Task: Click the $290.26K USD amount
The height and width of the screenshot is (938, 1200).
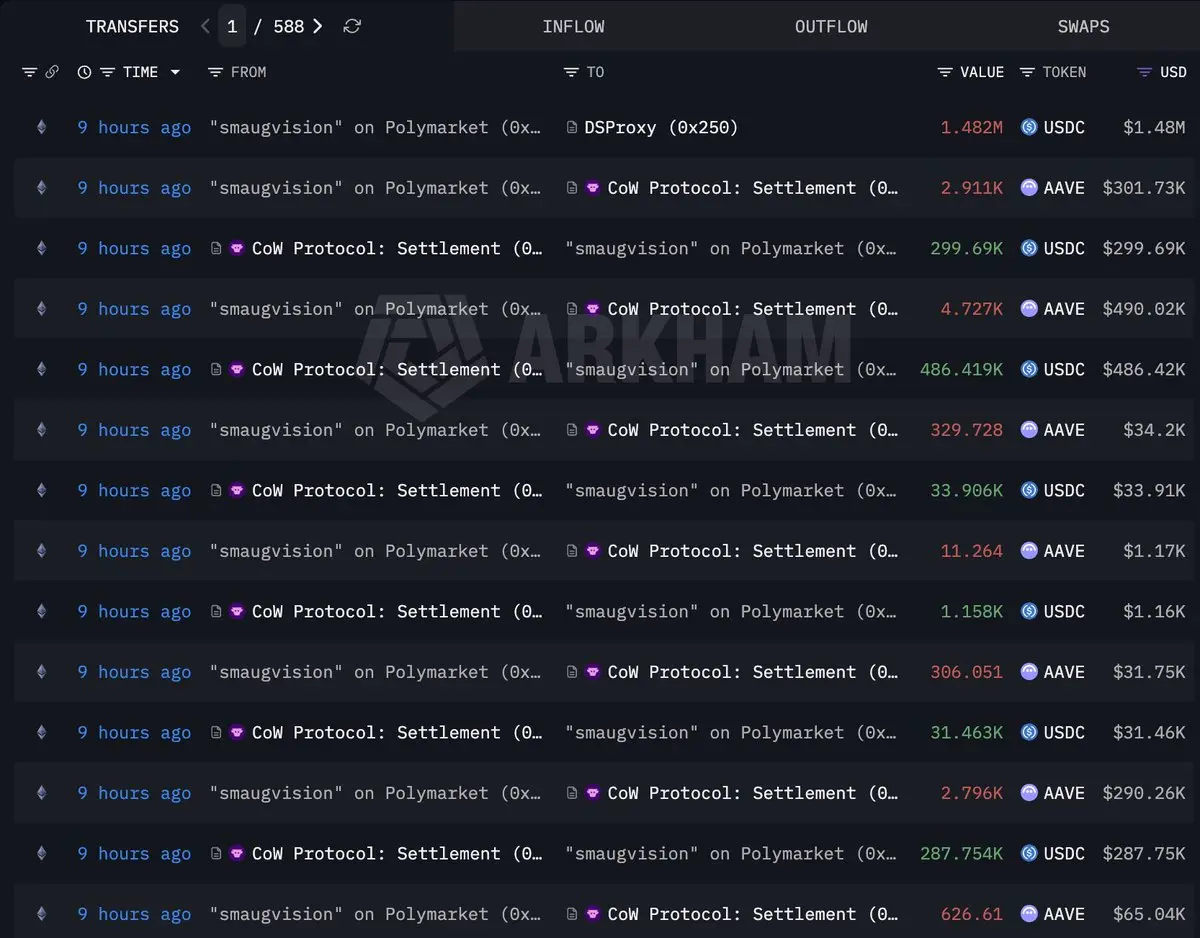Action: pos(1144,793)
